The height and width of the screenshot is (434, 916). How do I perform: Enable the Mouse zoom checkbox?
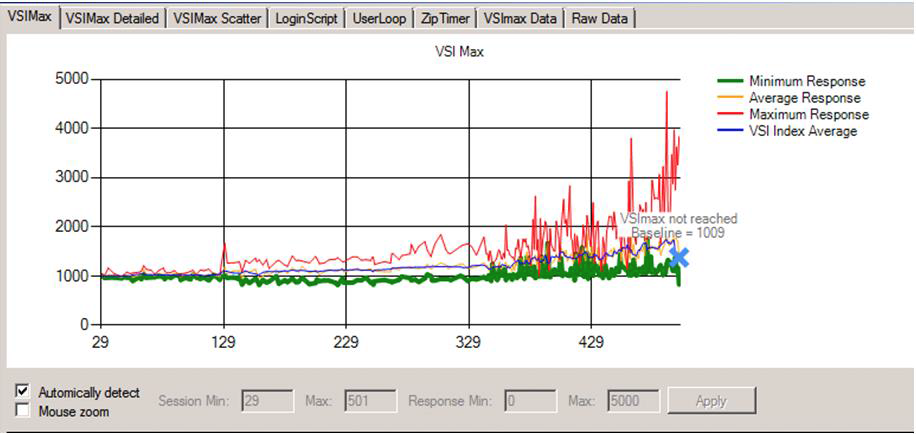23,411
